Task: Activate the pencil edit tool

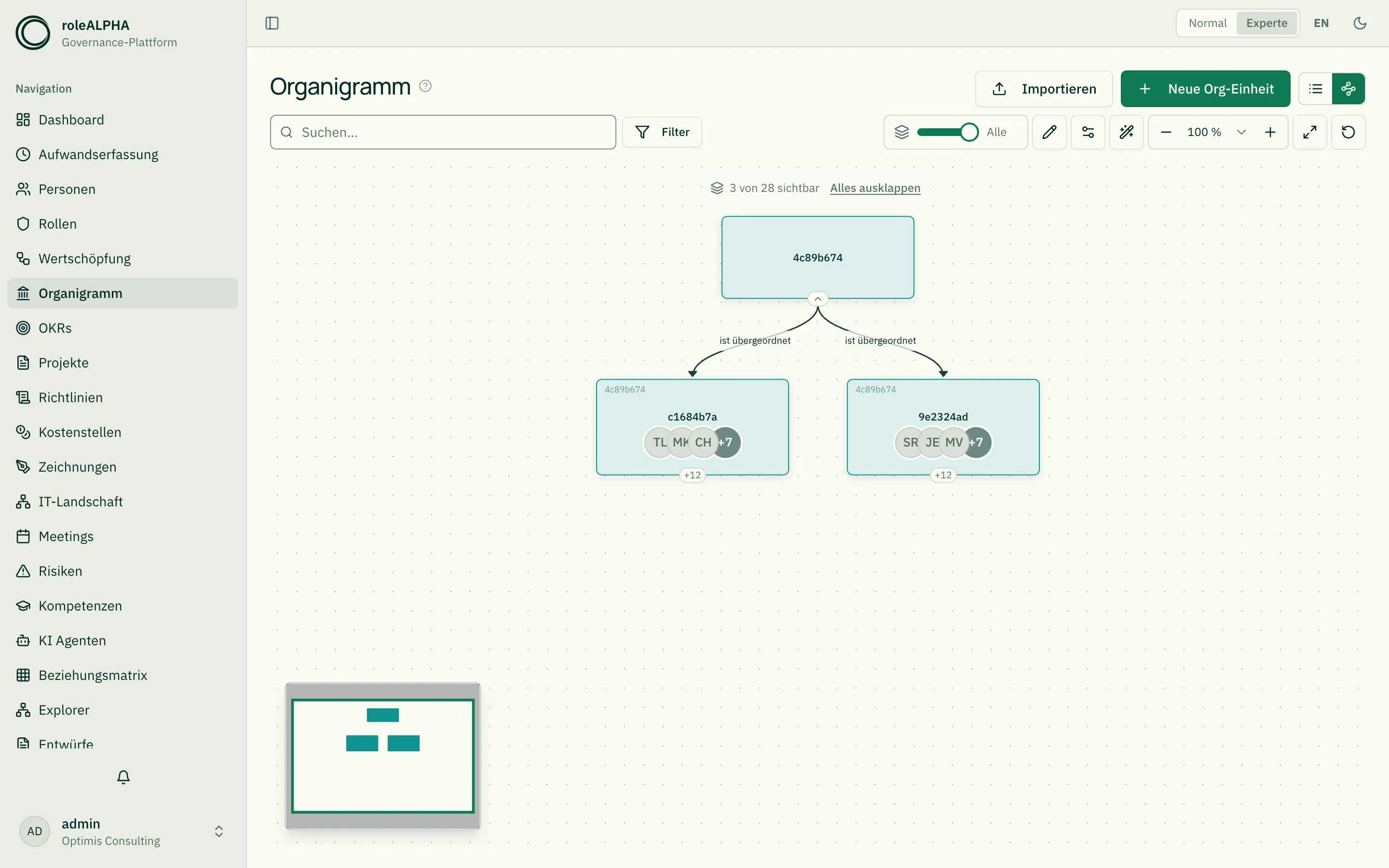Action: click(1049, 132)
